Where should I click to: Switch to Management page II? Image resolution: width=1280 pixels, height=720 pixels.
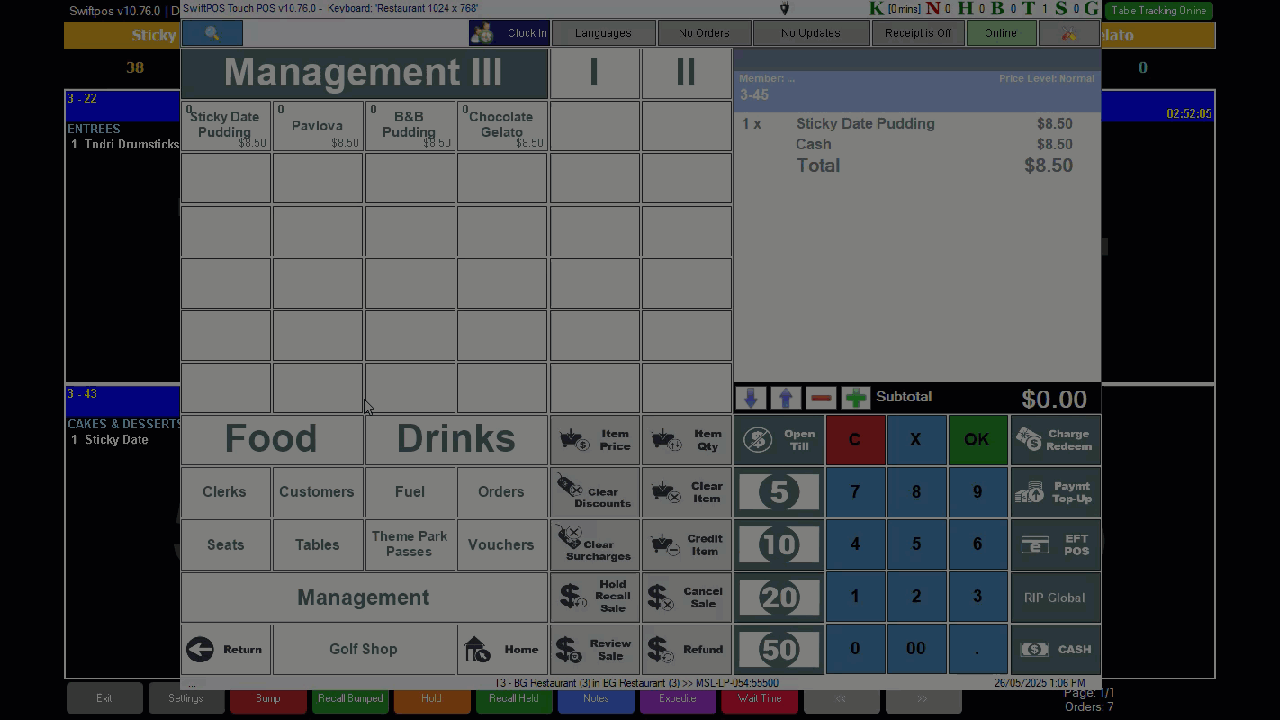click(x=686, y=73)
